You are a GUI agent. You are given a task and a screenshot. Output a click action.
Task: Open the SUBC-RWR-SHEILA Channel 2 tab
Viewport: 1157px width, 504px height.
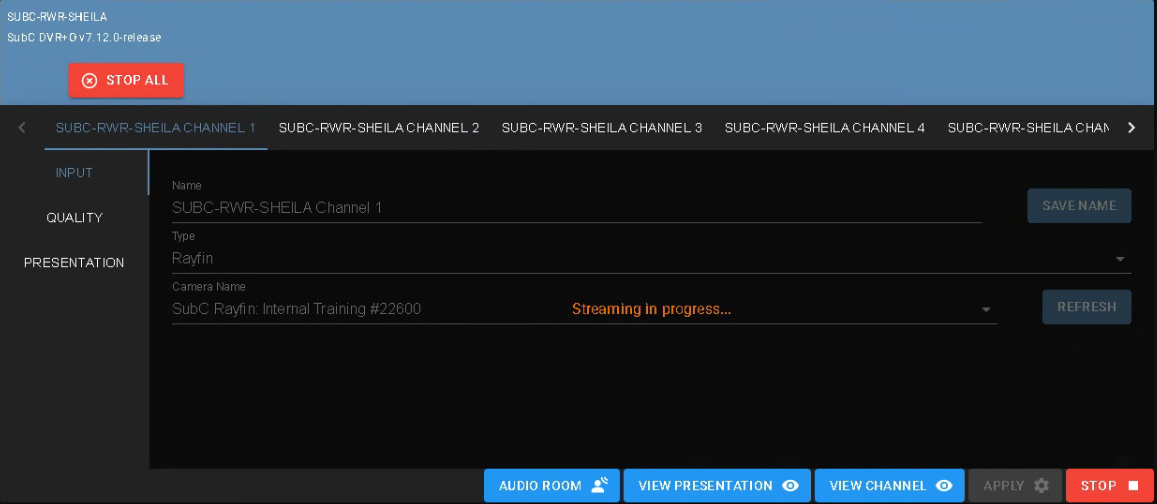point(379,128)
